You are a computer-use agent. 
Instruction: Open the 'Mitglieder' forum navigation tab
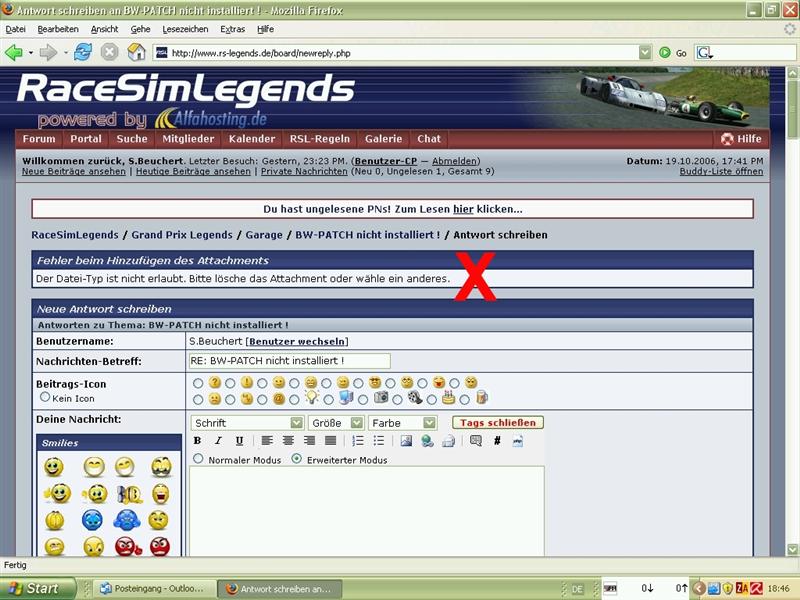188,139
